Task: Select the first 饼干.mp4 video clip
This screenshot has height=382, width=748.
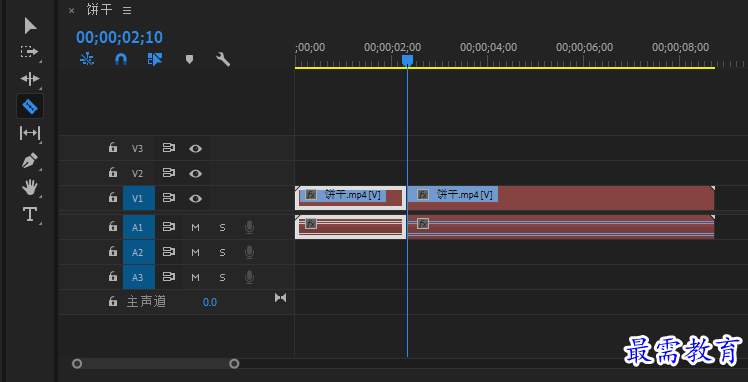Action: tap(351, 198)
